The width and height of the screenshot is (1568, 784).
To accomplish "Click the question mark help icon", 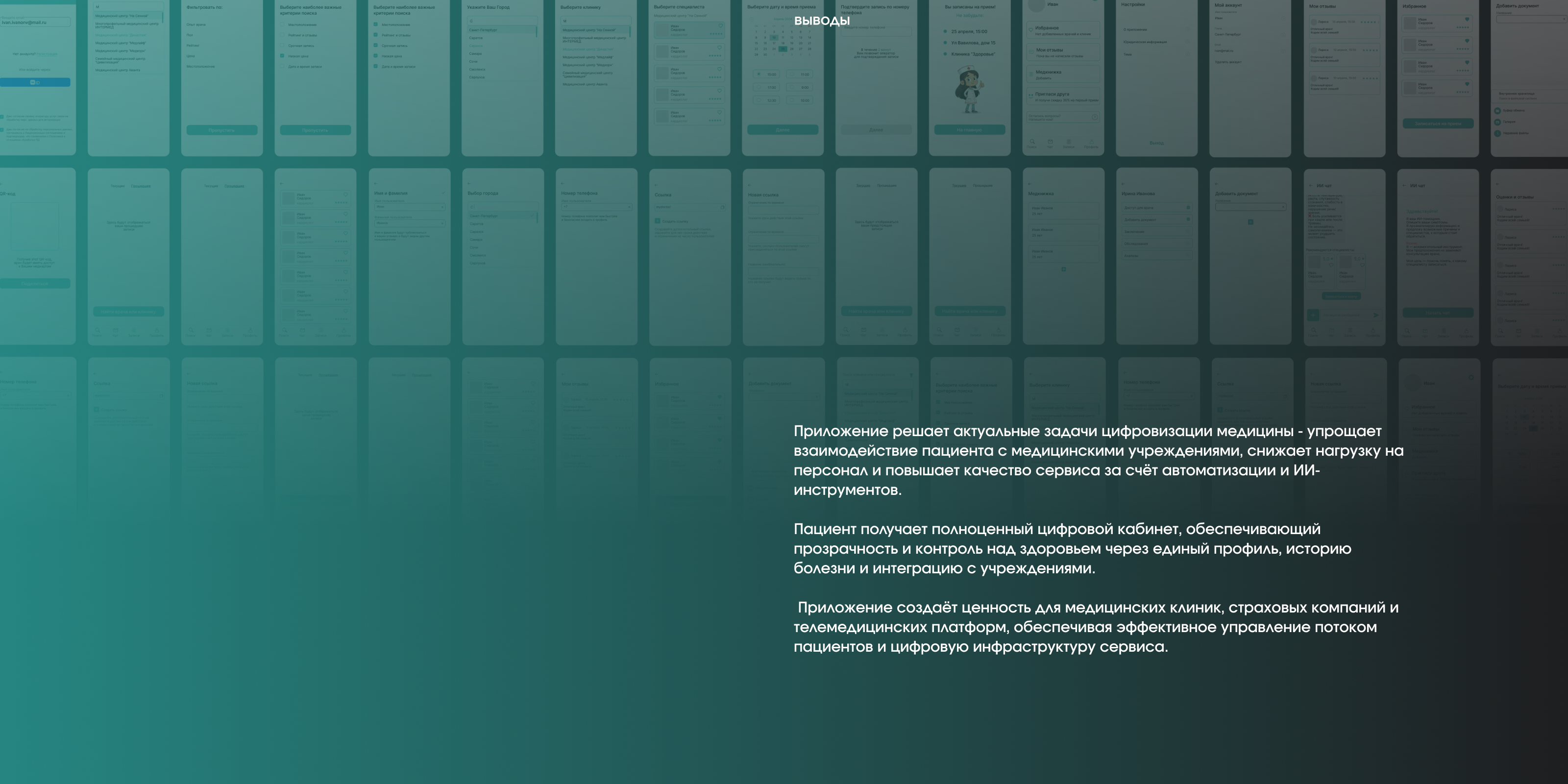I will click(1095, 117).
